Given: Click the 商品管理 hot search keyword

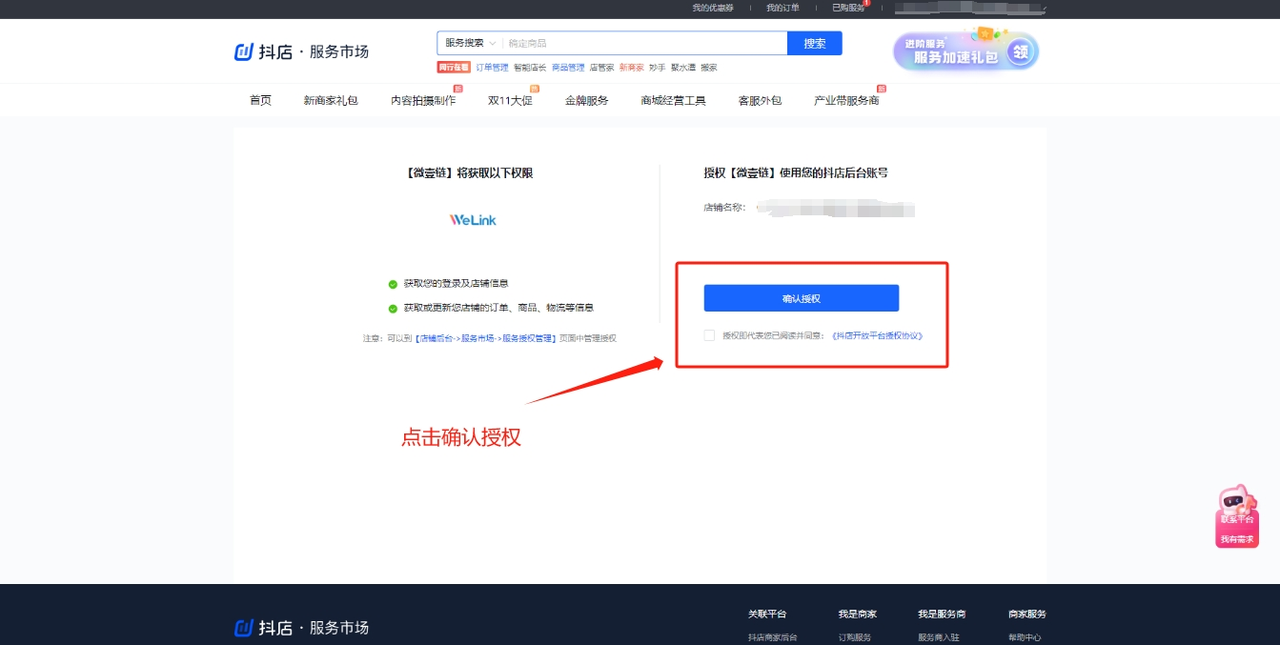Looking at the screenshot, I should tap(568, 68).
